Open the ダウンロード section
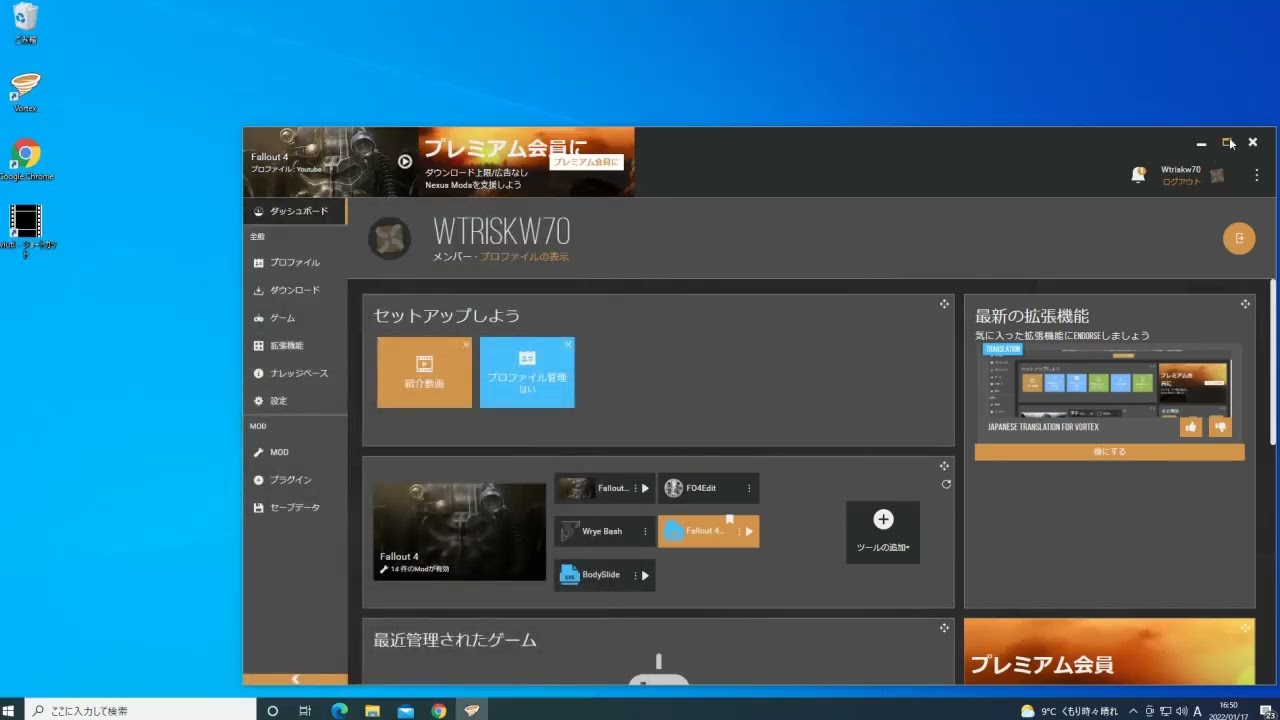Screen dimensions: 1280x720 295,290
